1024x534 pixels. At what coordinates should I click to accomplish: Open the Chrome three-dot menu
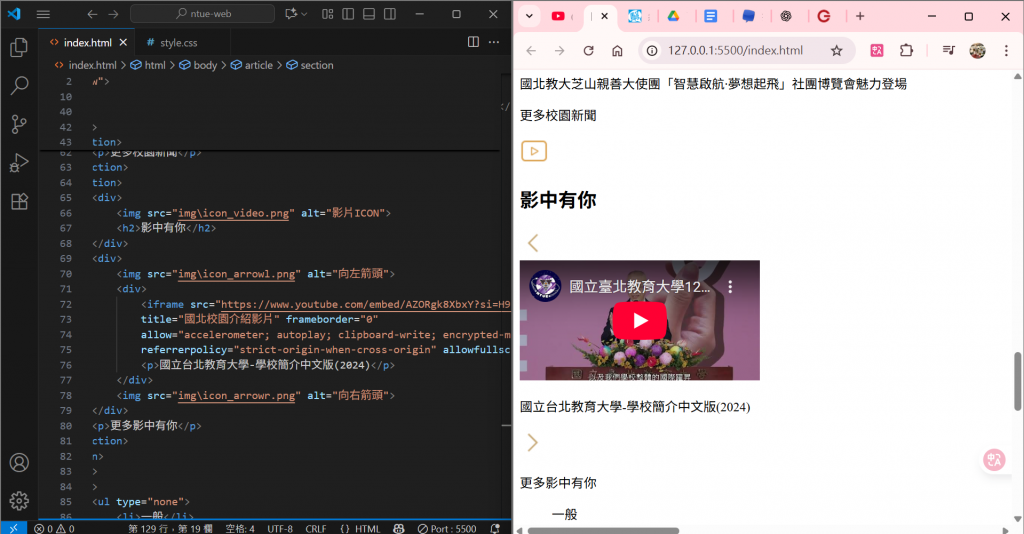tap(1006, 50)
